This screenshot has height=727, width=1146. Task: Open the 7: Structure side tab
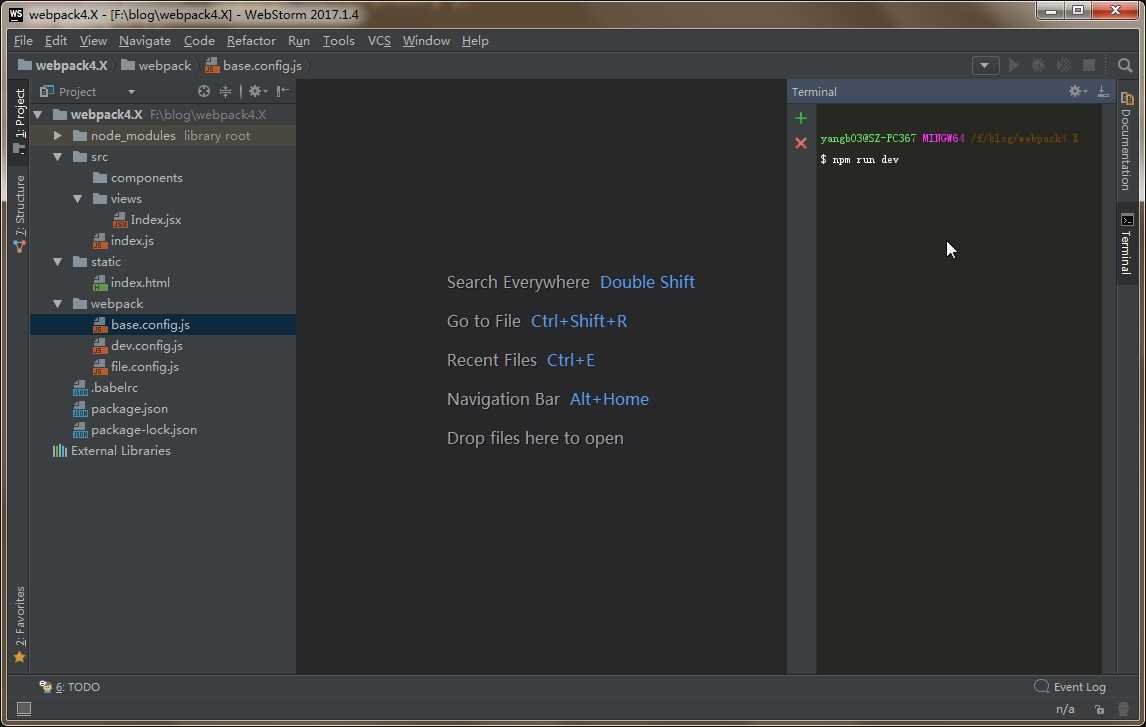[20, 214]
